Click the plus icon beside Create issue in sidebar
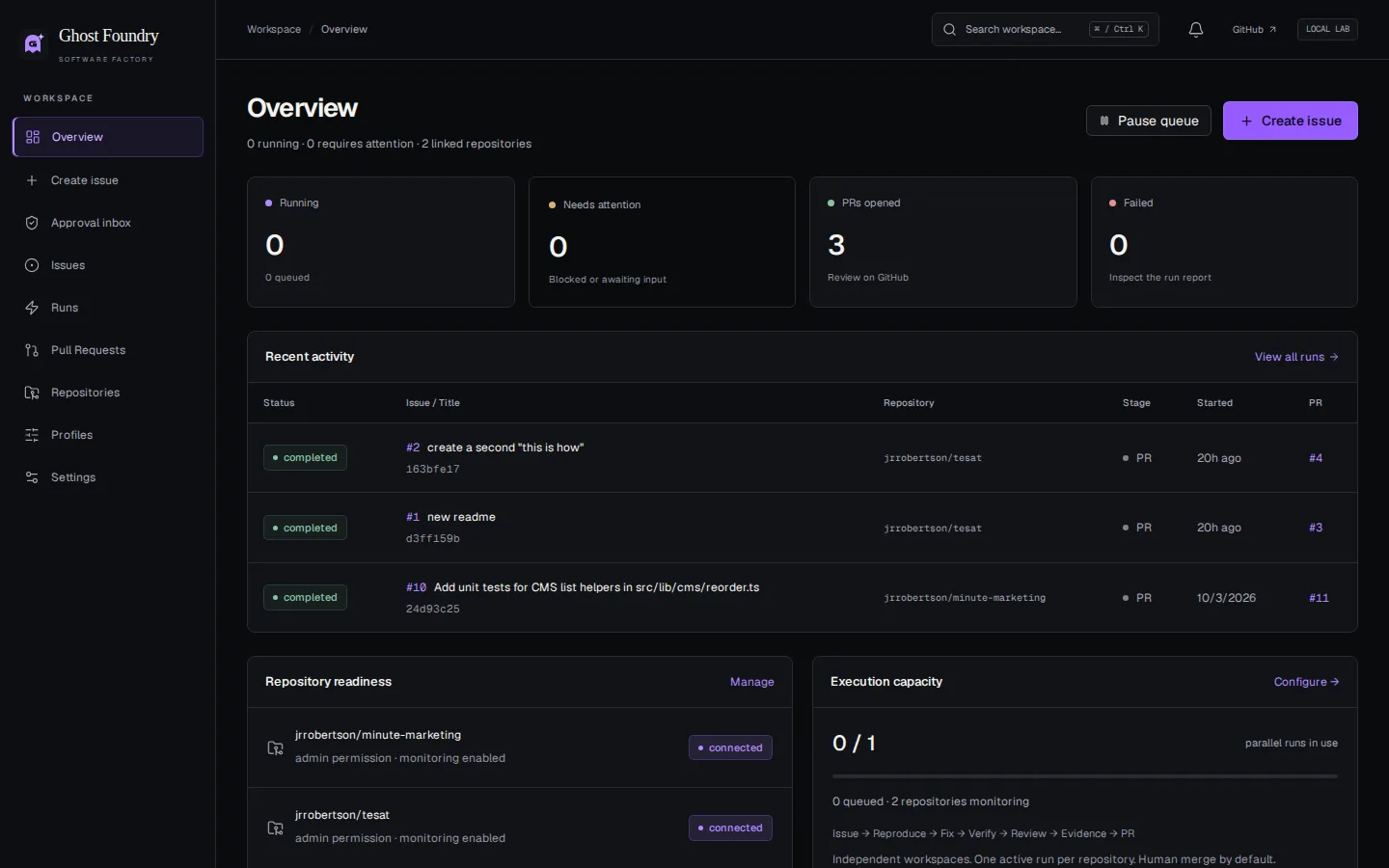This screenshot has width=1389, height=868. click(32, 180)
